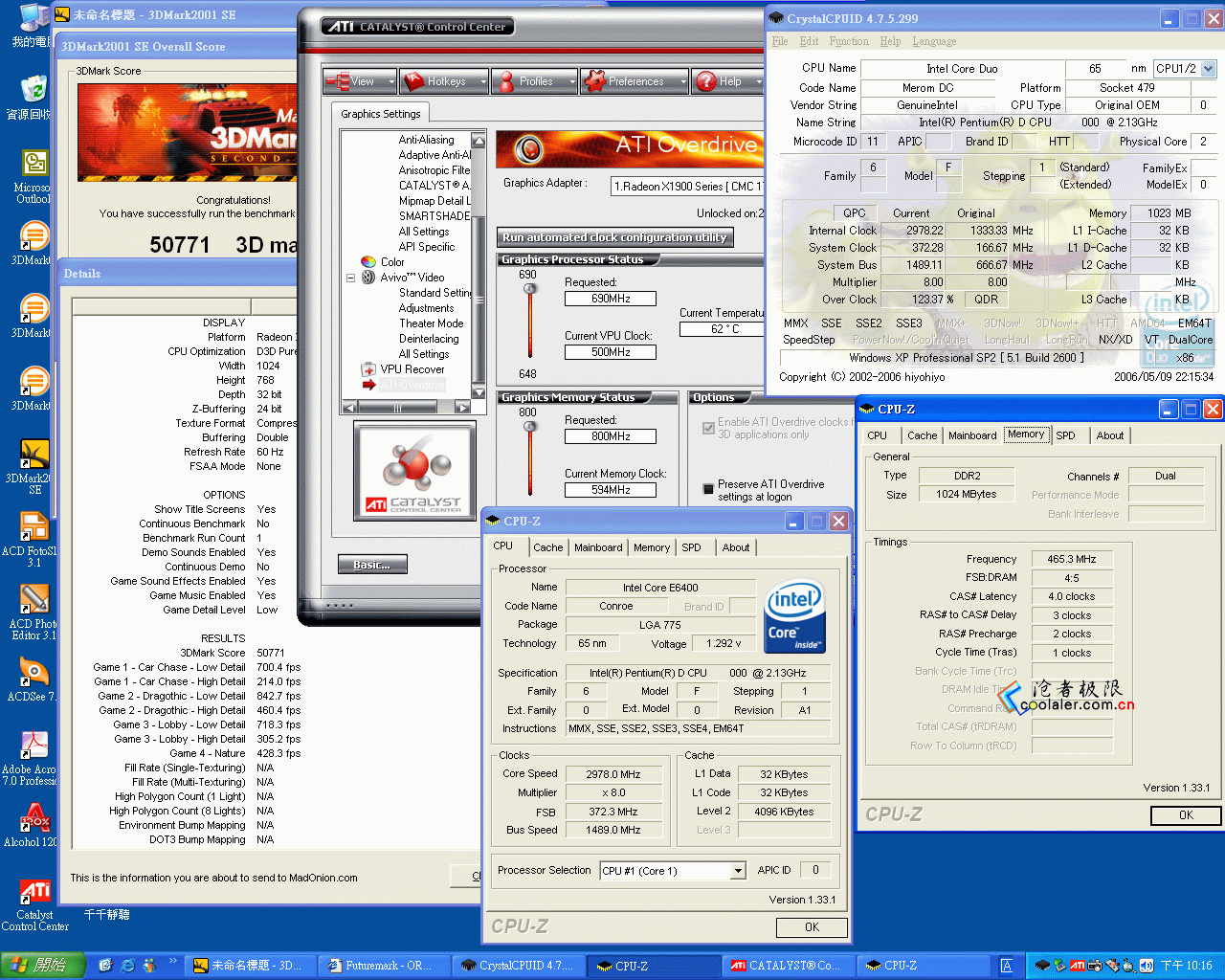The height and width of the screenshot is (980, 1225).
Task: Click the Graphics Processor clock slider handle
Action: pyautogui.click(x=529, y=290)
